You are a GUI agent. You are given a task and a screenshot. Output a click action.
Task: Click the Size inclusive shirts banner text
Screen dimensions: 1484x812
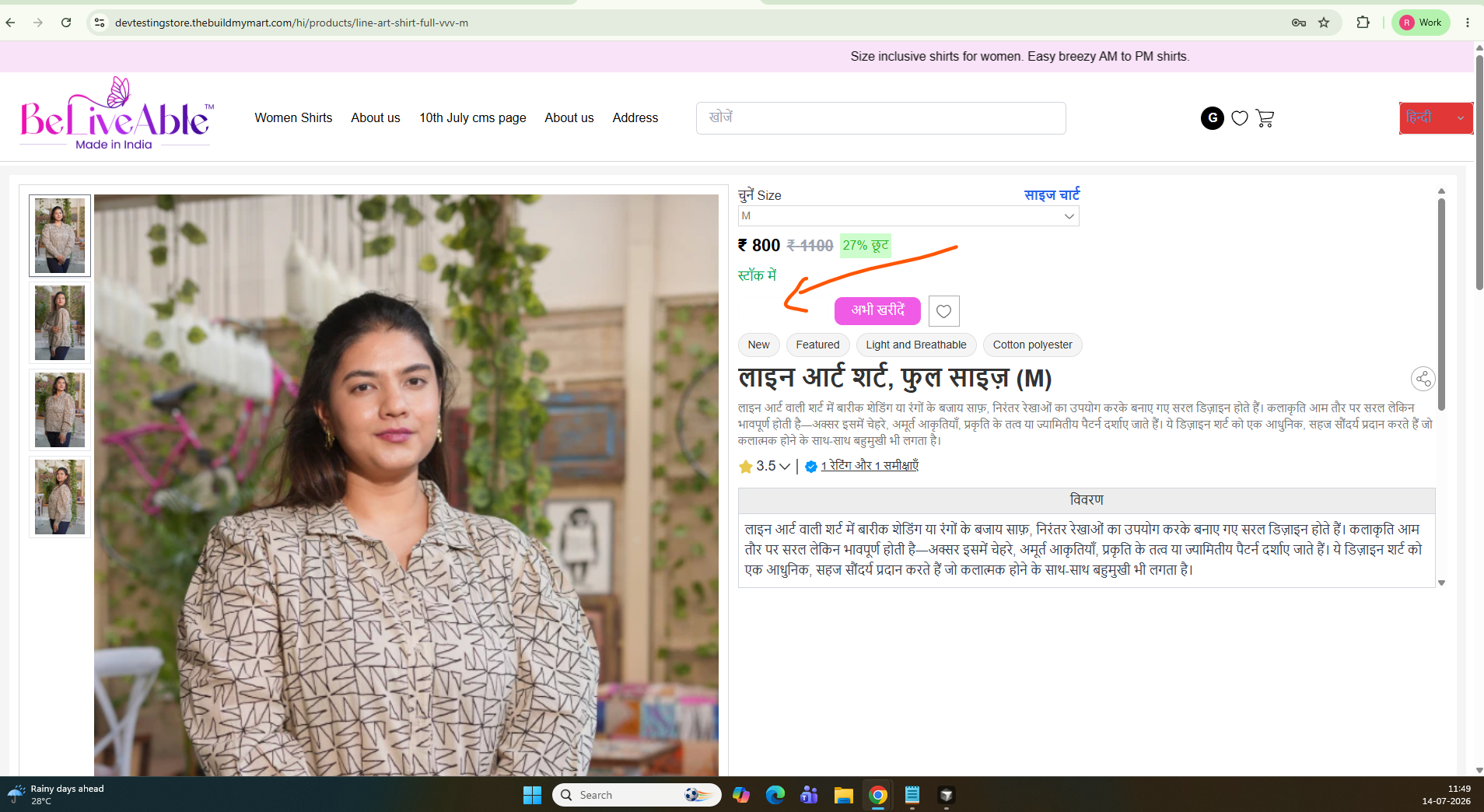tap(1020, 56)
